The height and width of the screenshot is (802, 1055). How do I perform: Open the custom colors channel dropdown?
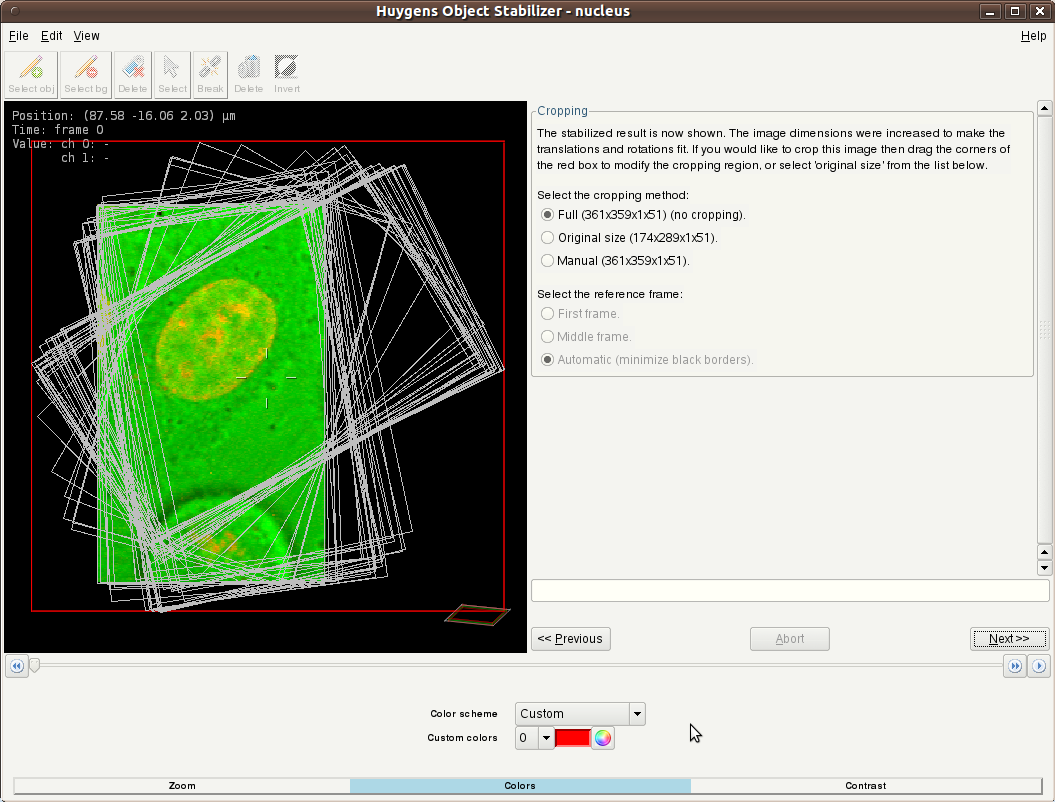[x=545, y=738]
